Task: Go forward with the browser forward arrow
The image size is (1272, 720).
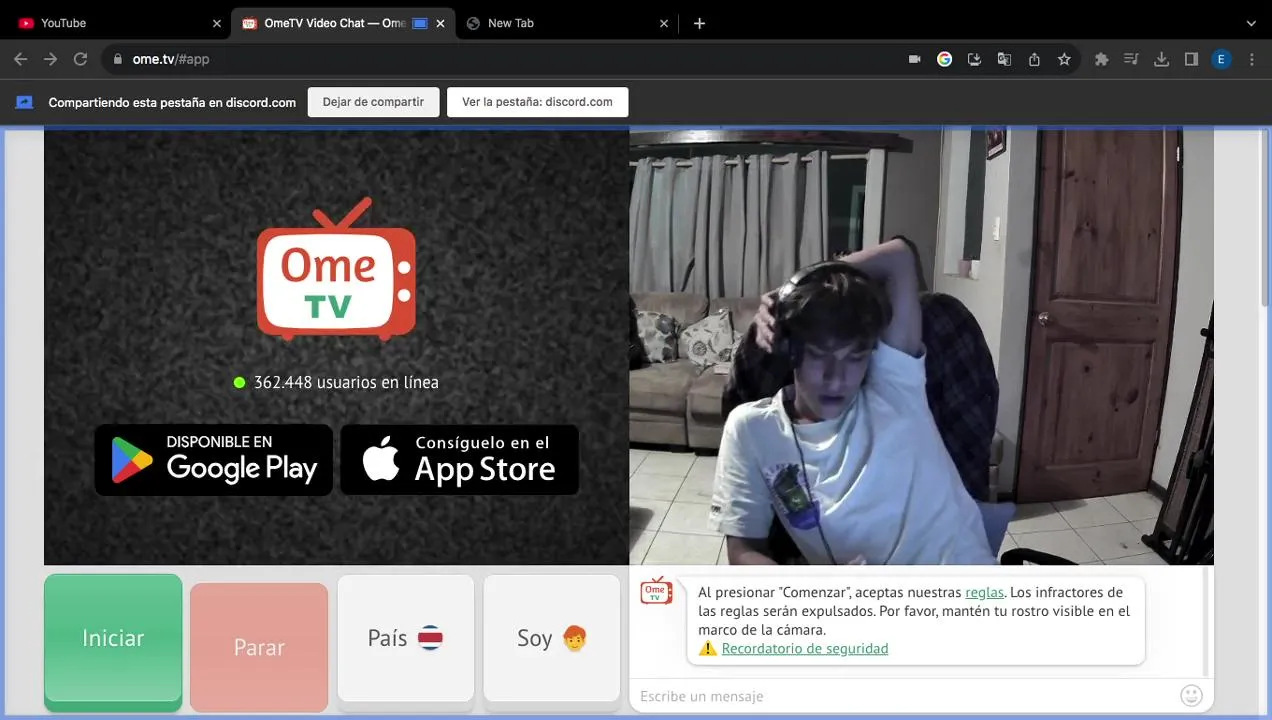Action: tap(50, 59)
